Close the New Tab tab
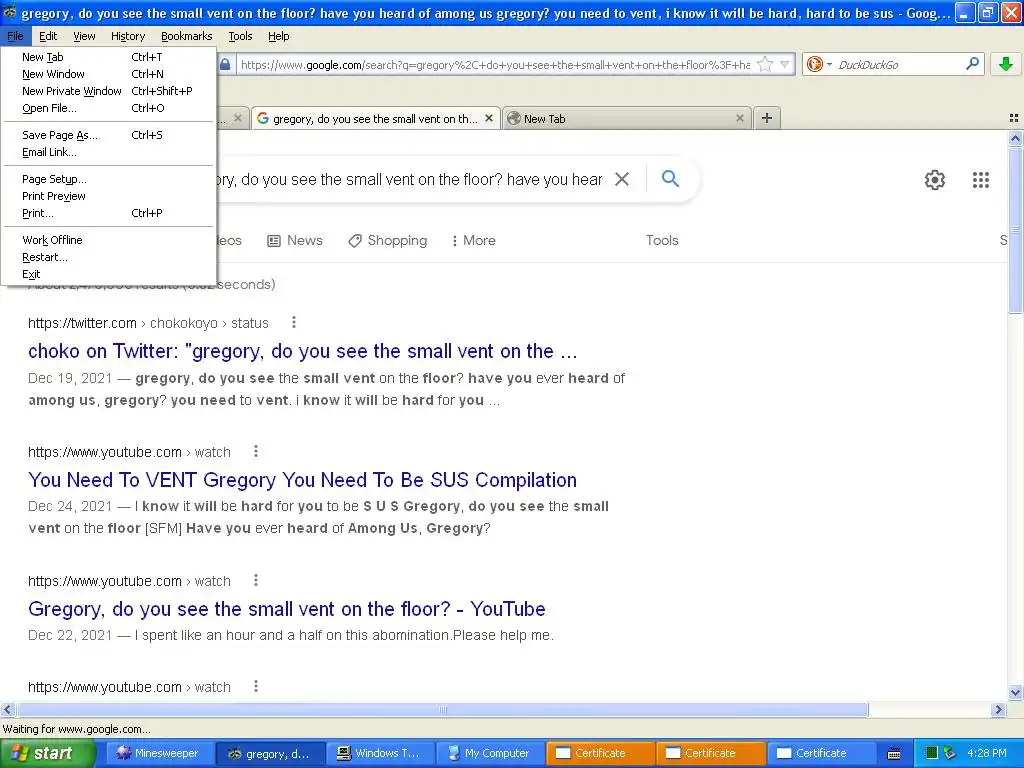This screenshot has width=1024, height=768. tap(739, 118)
